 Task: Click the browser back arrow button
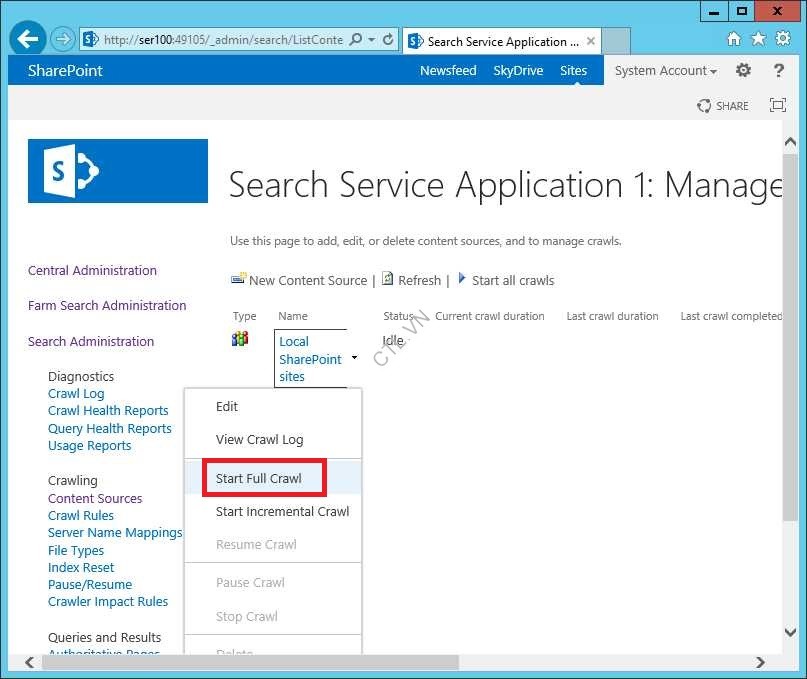tap(28, 40)
